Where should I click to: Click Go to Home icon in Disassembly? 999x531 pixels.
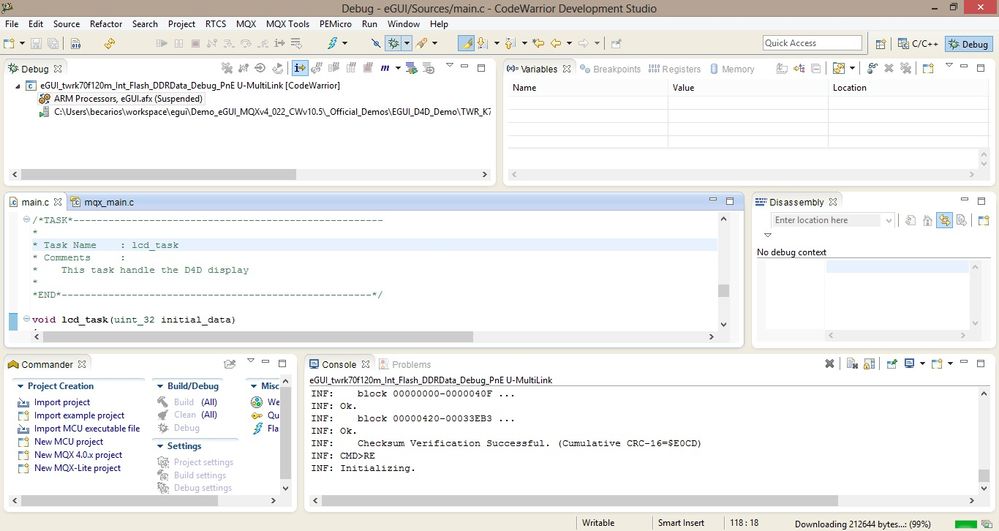pyautogui.click(x=928, y=220)
